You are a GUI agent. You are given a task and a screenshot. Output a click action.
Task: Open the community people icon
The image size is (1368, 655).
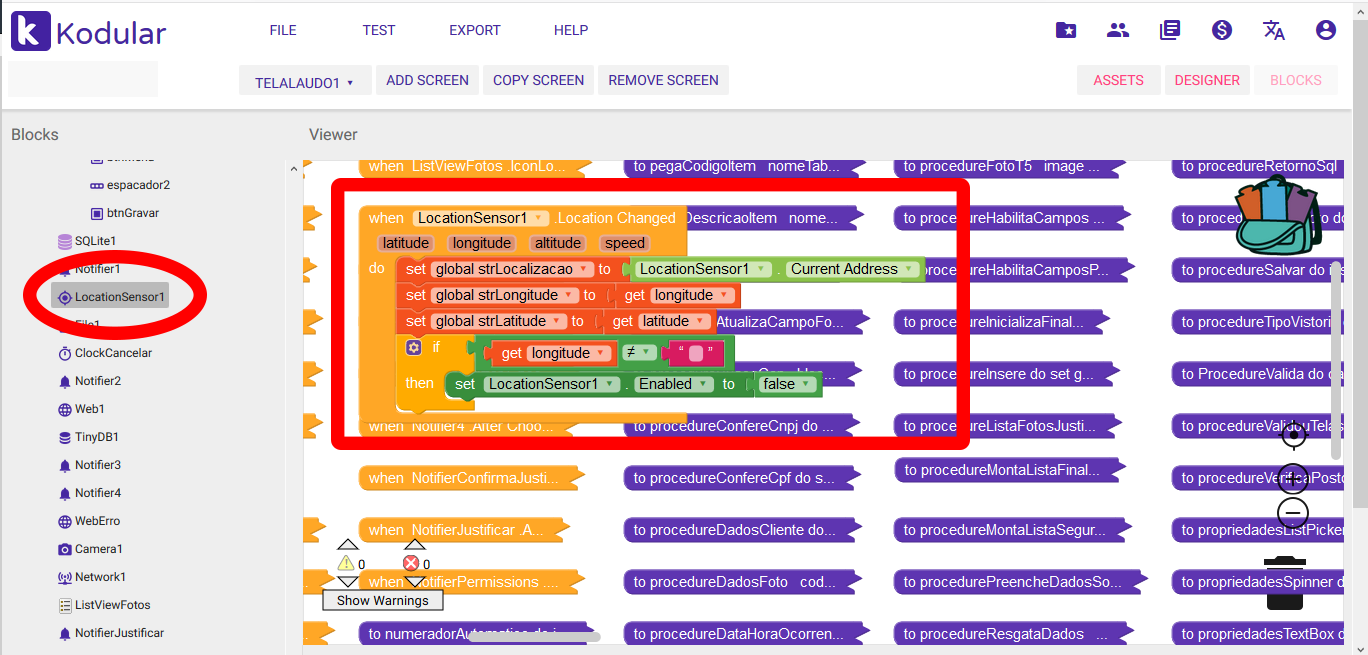(1118, 30)
